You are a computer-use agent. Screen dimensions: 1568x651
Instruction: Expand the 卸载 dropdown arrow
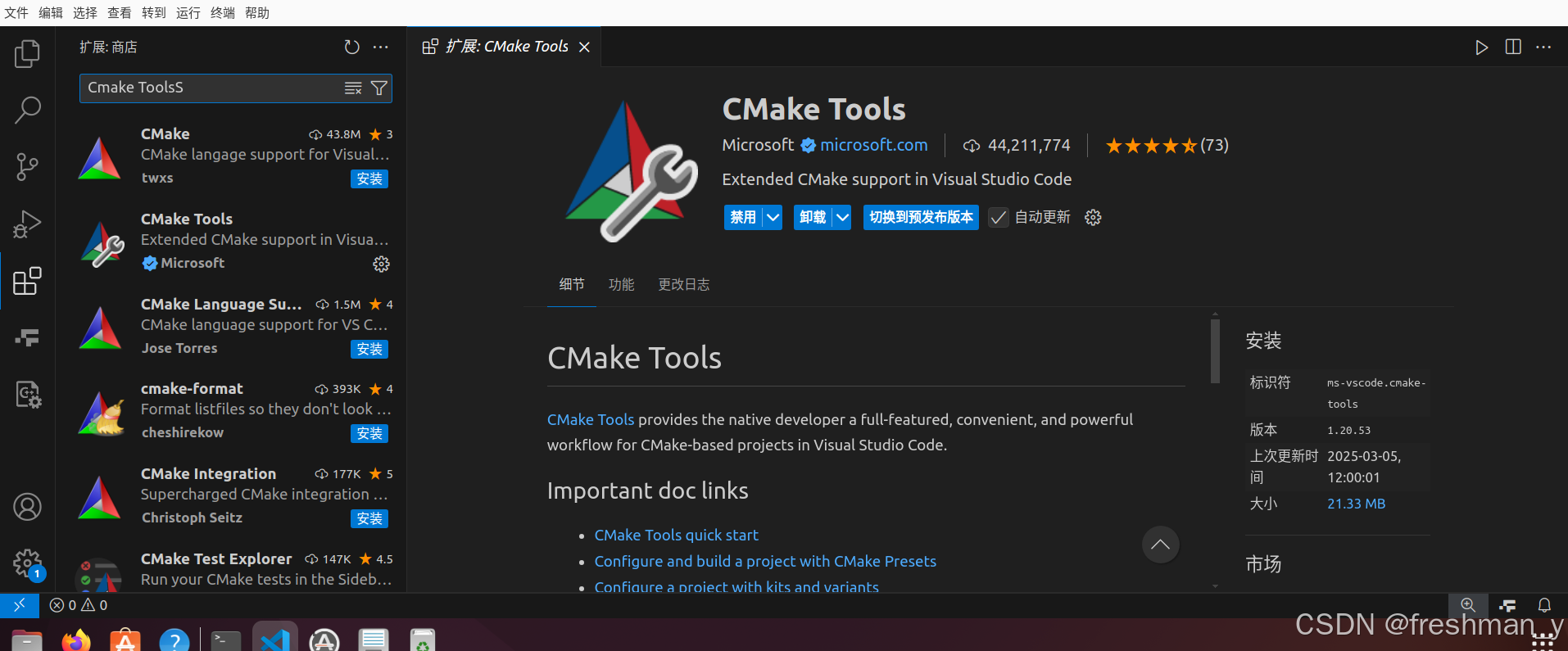(842, 217)
